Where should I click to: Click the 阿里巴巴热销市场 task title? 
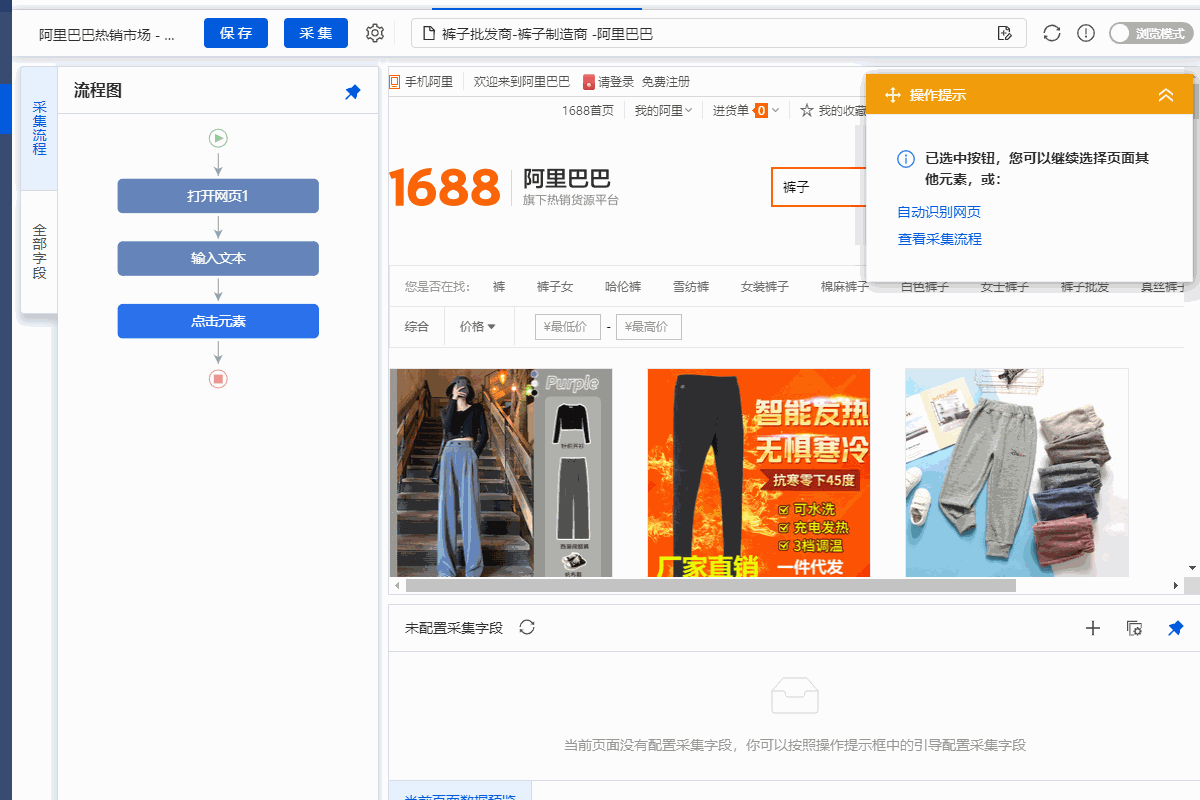coord(107,34)
